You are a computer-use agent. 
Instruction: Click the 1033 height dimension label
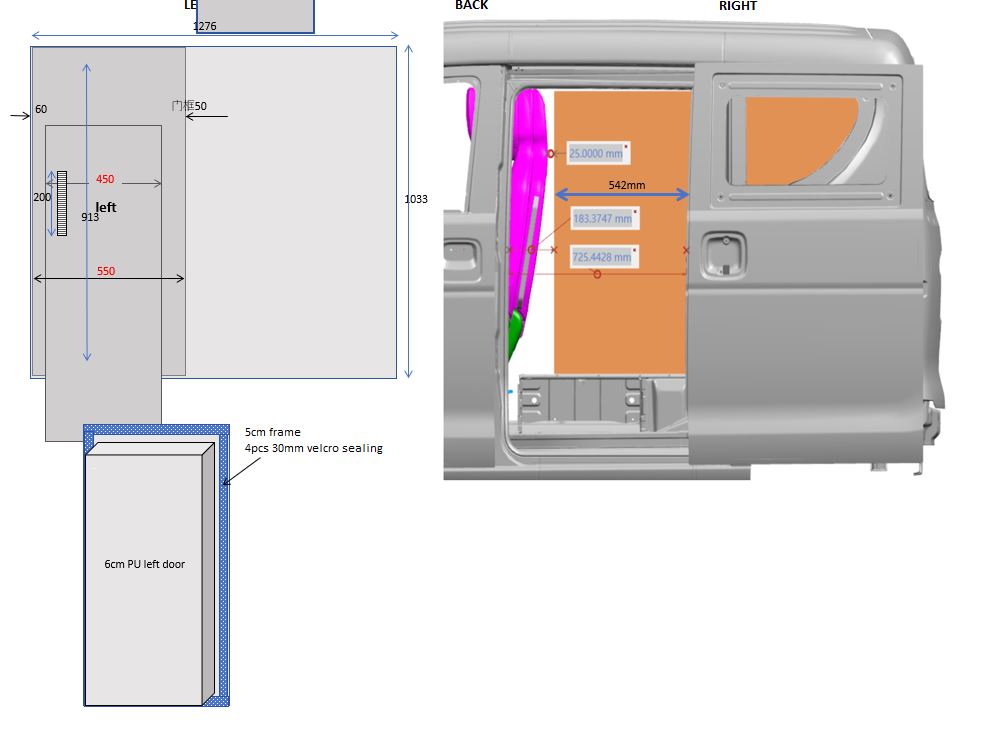pos(416,199)
